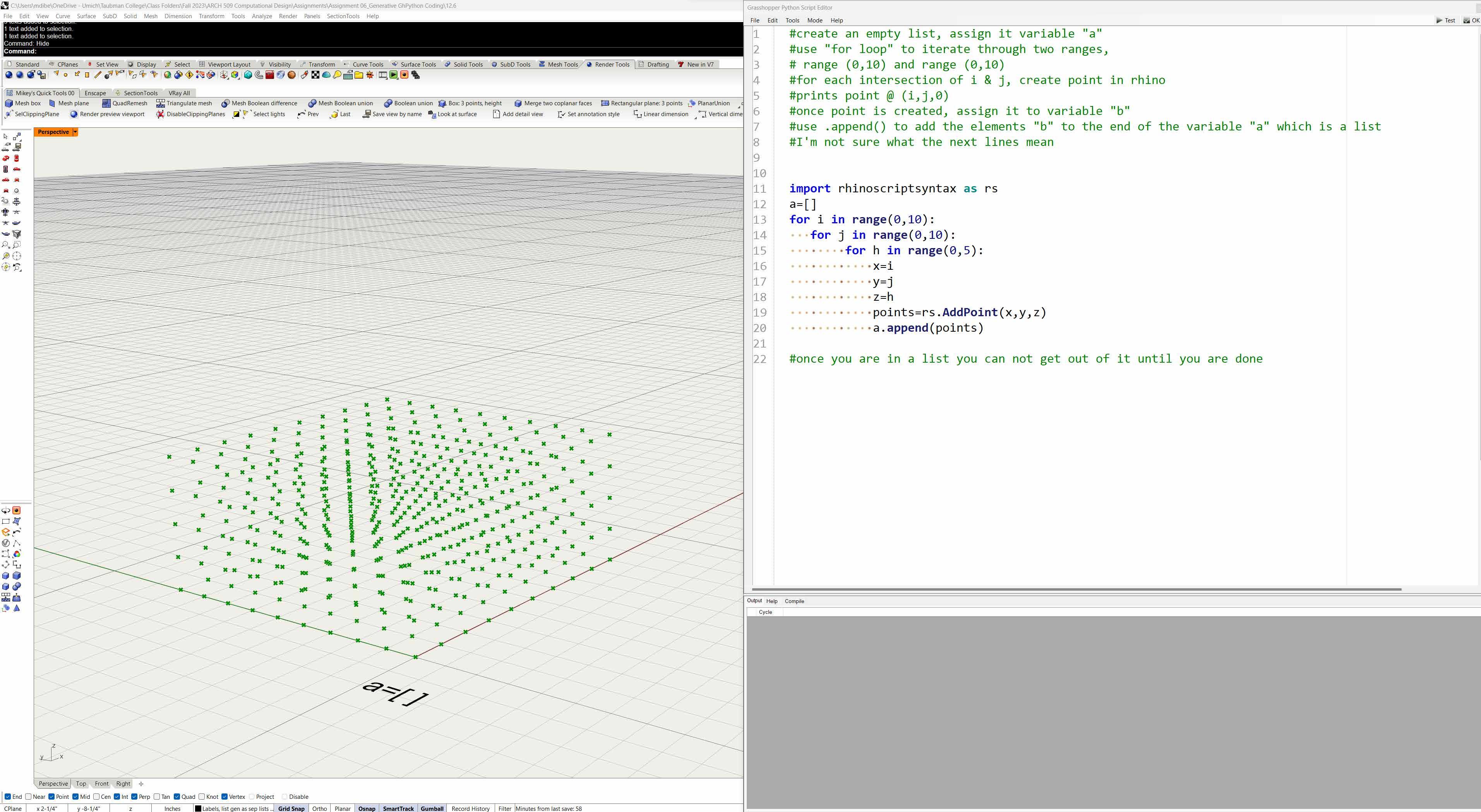Click the QuadRemesh tool icon
Image resolution: width=1481 pixels, height=812 pixels.
point(106,103)
